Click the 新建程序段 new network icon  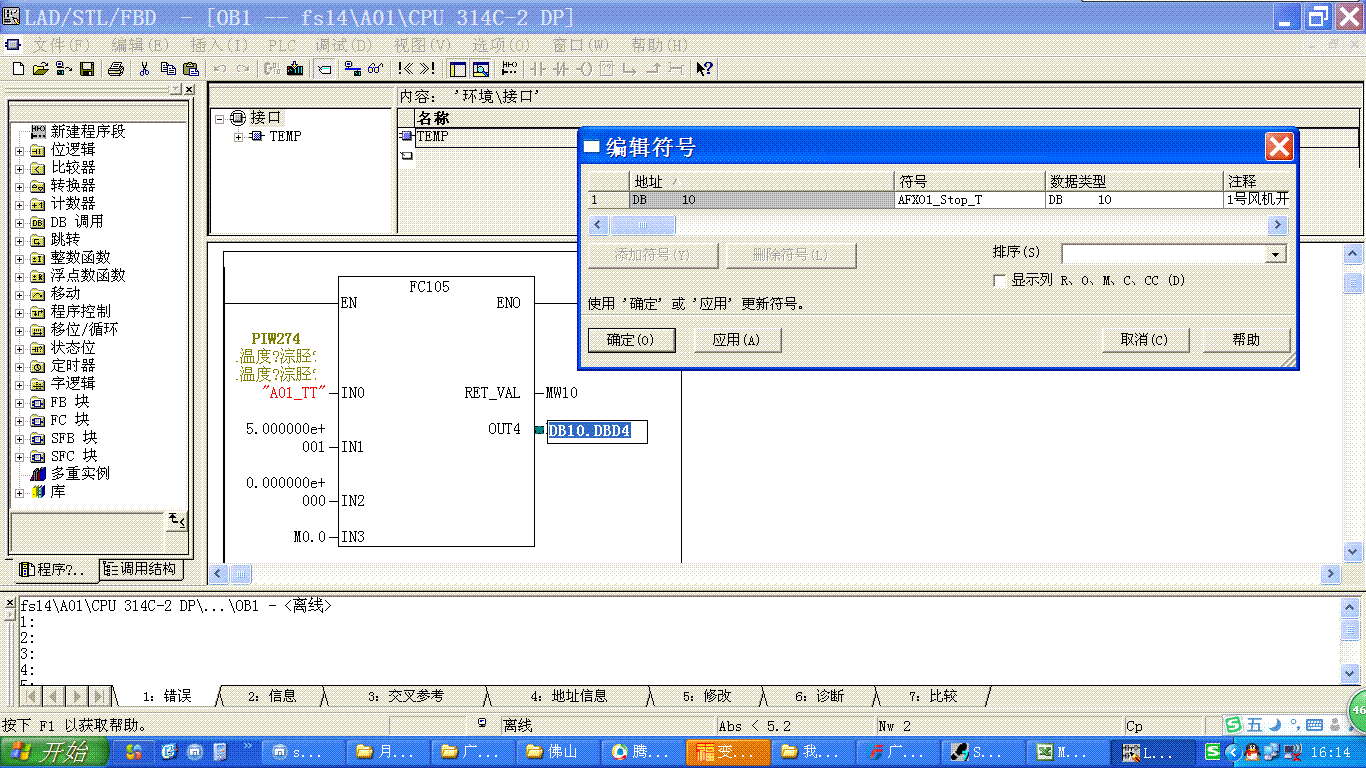38,132
